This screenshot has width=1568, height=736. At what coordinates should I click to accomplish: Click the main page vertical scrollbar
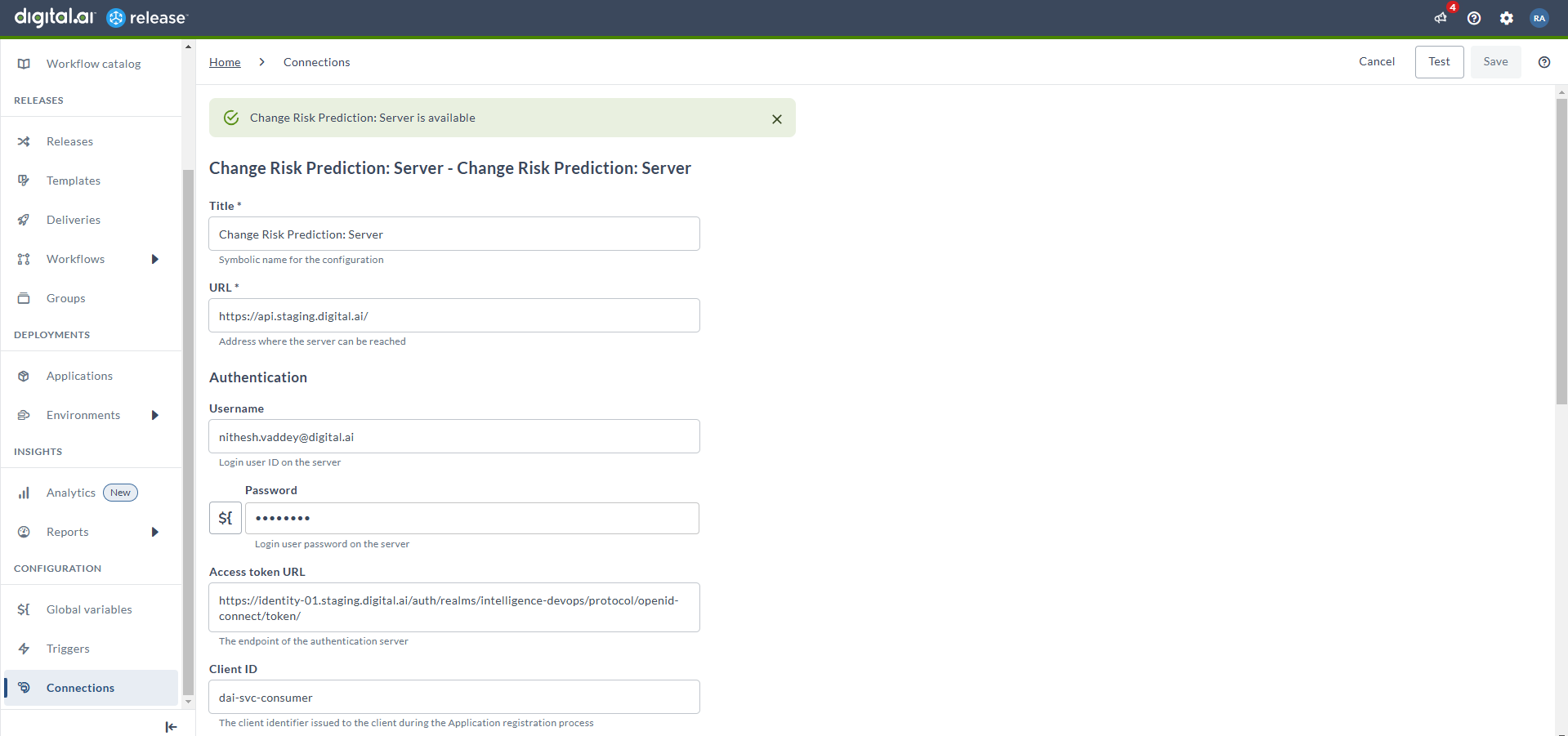(1561, 251)
